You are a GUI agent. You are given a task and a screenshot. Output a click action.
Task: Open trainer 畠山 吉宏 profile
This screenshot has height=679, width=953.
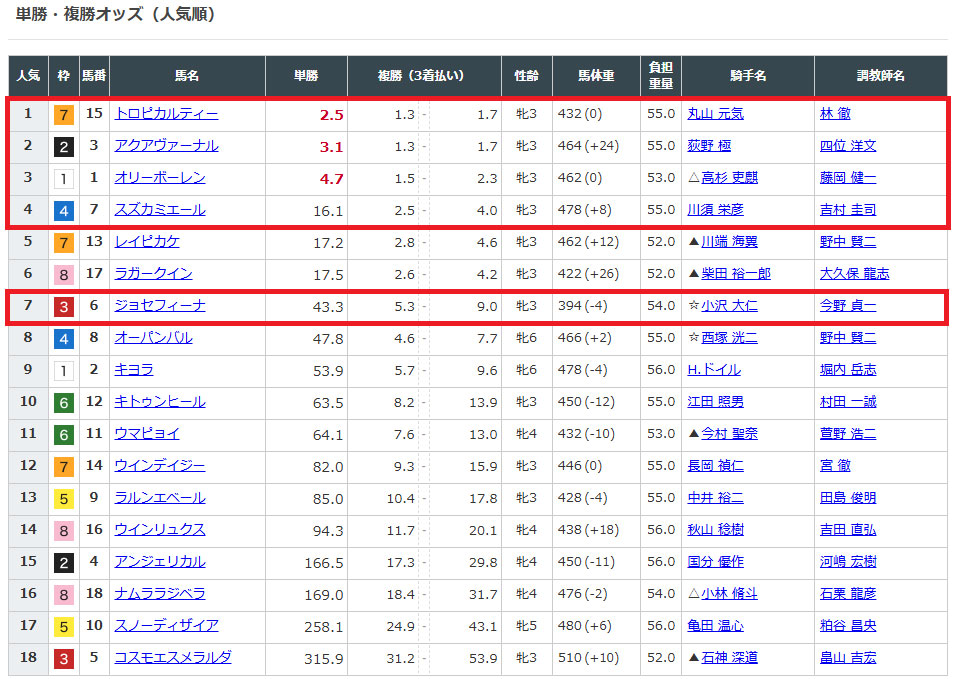pos(847,658)
